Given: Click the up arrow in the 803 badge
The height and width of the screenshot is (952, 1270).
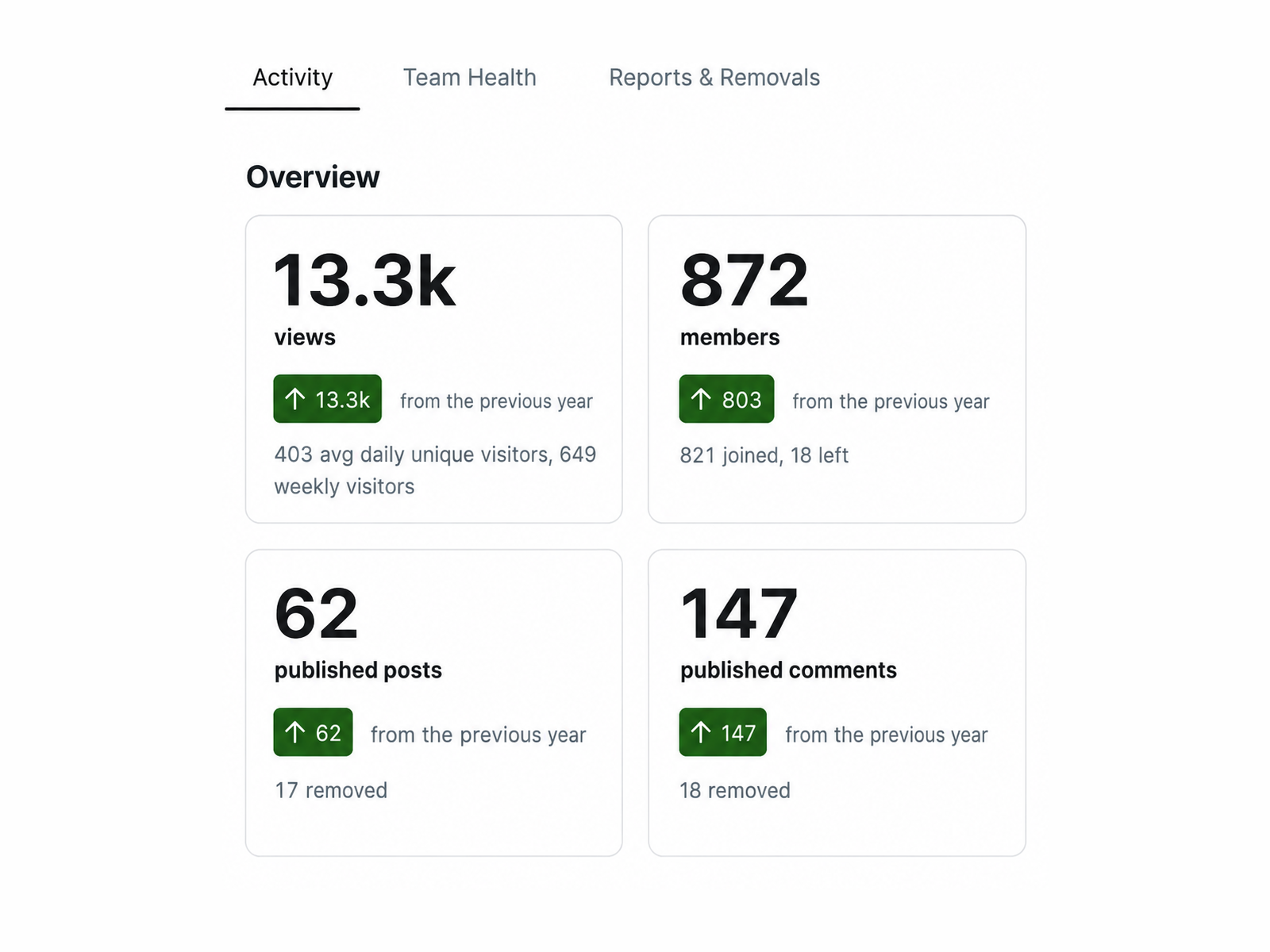Looking at the screenshot, I should (701, 399).
